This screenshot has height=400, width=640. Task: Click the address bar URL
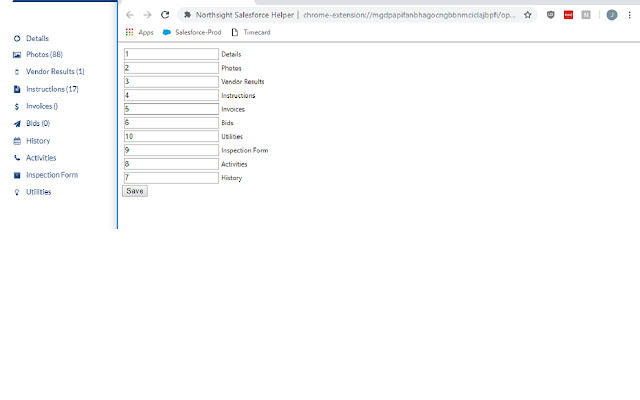(x=409, y=15)
